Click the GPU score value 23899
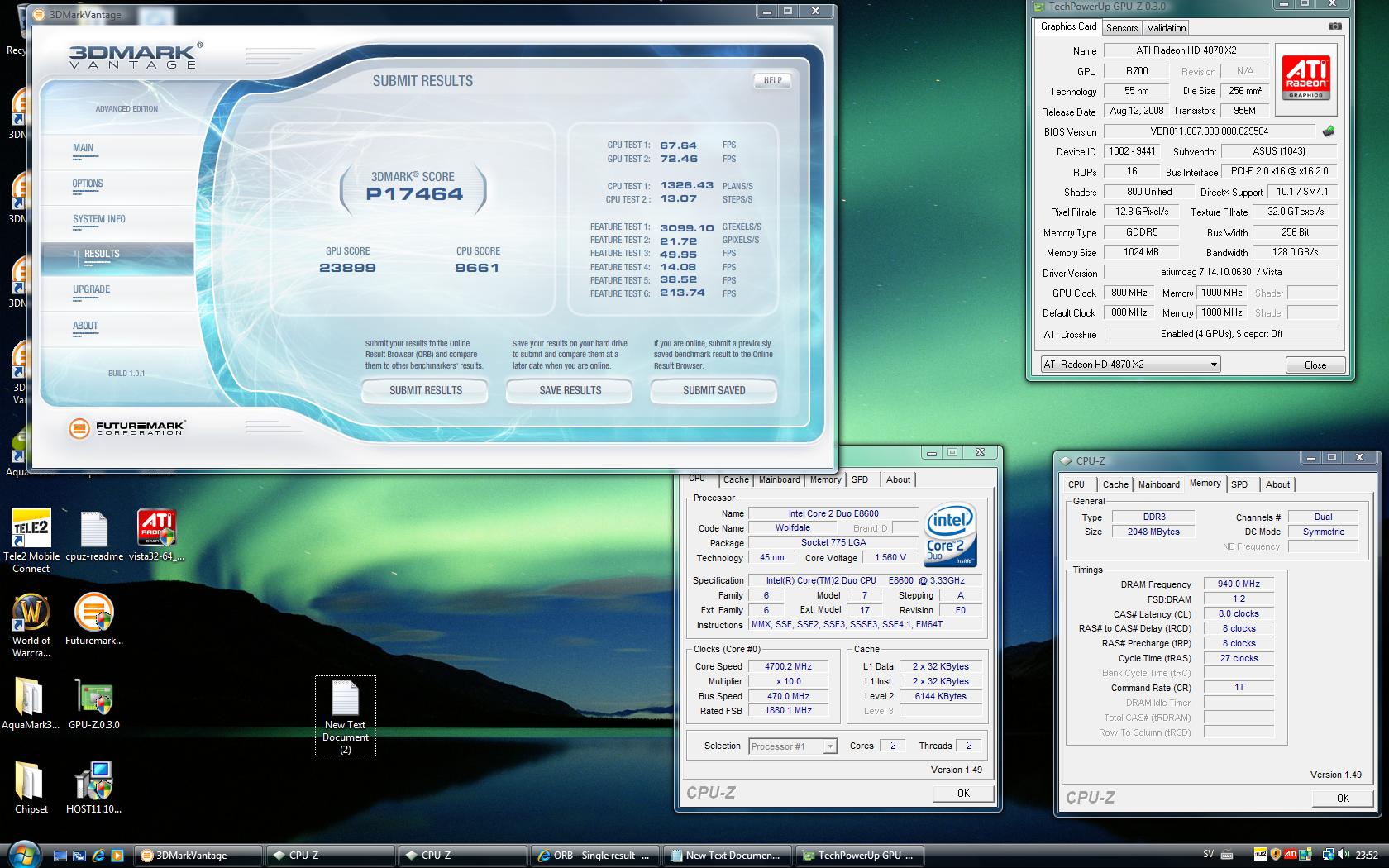1389x868 pixels. pos(347,268)
